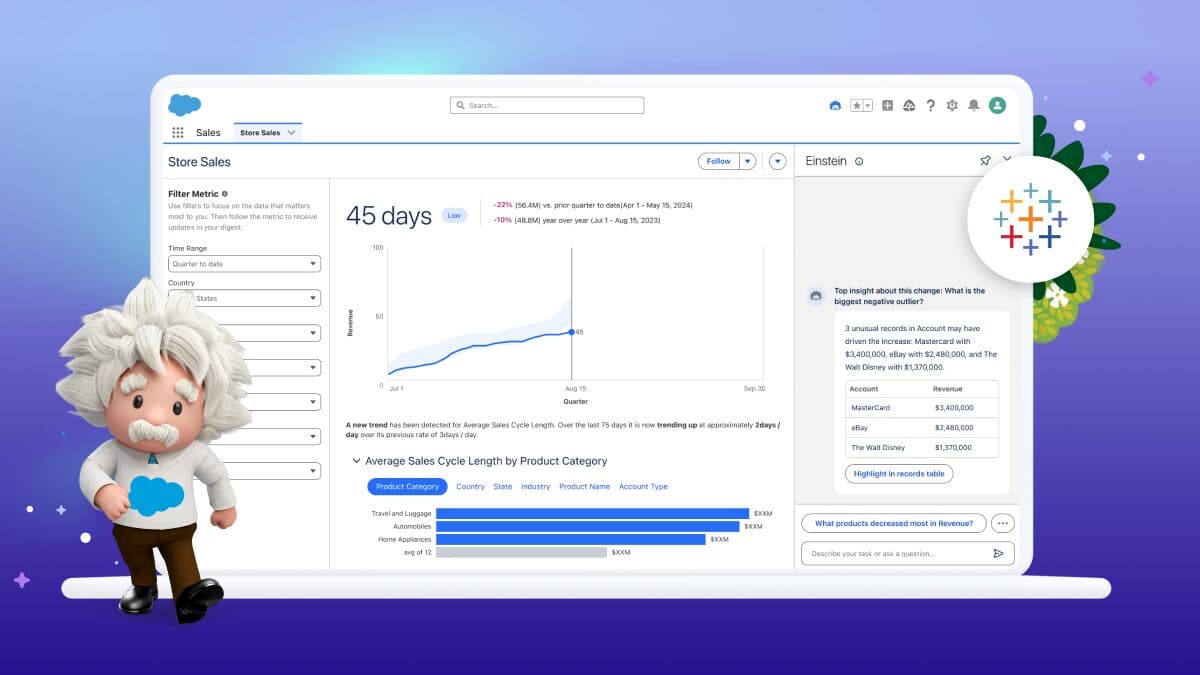Click the Travel and Luggage bar
The image size is (1200, 675).
(x=592, y=513)
